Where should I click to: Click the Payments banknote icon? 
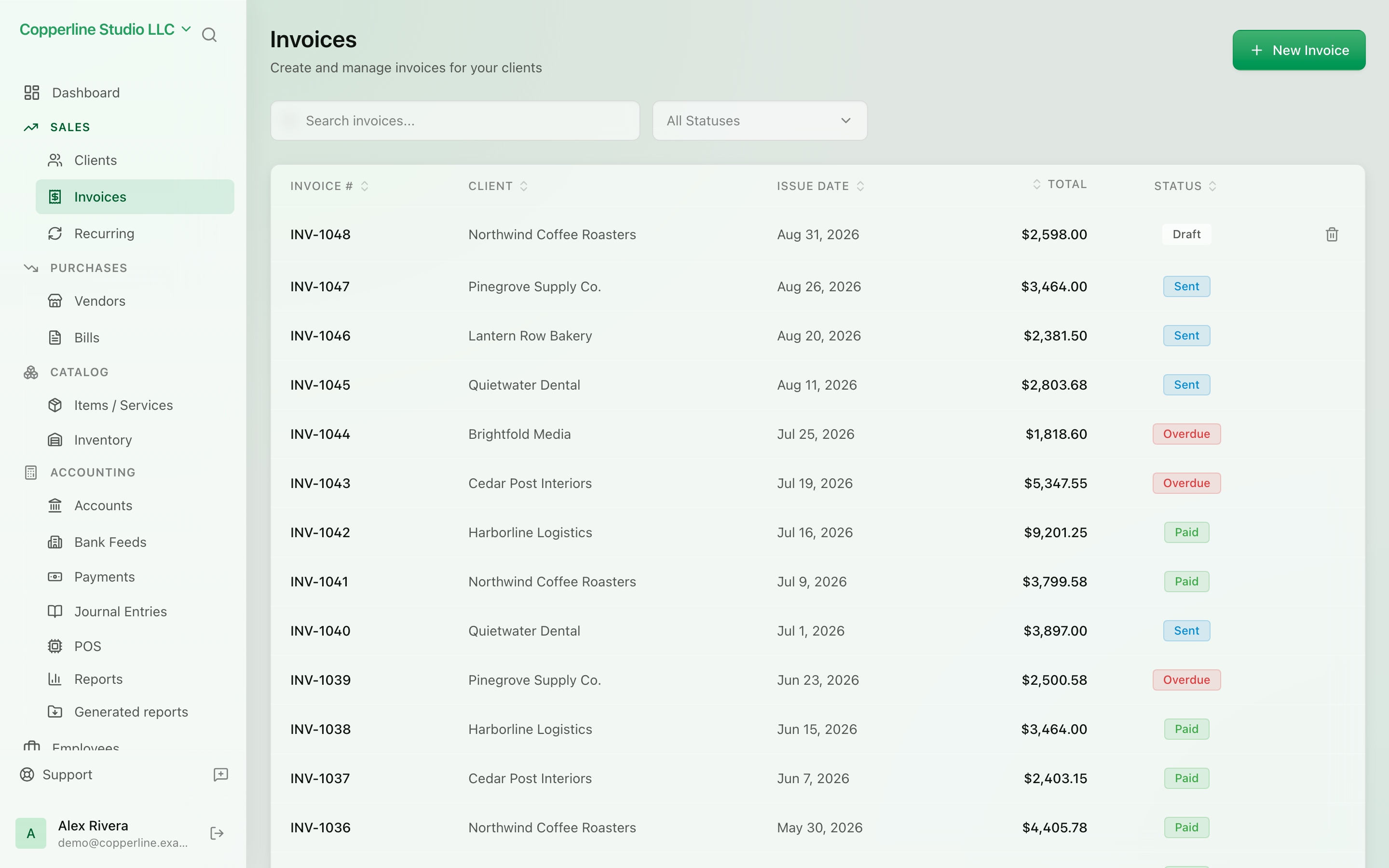[55, 577]
